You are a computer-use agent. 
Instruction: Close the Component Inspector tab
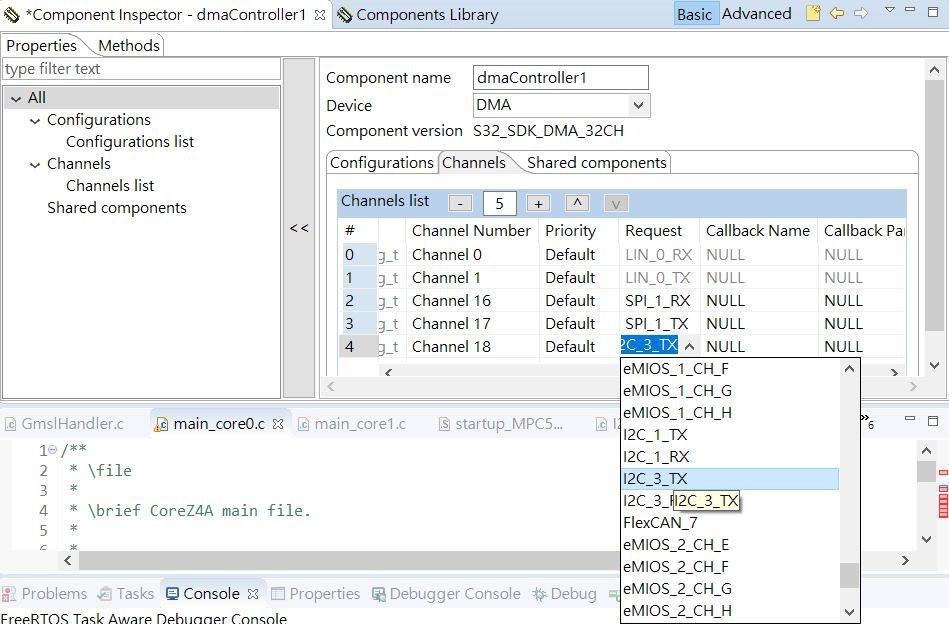point(320,15)
